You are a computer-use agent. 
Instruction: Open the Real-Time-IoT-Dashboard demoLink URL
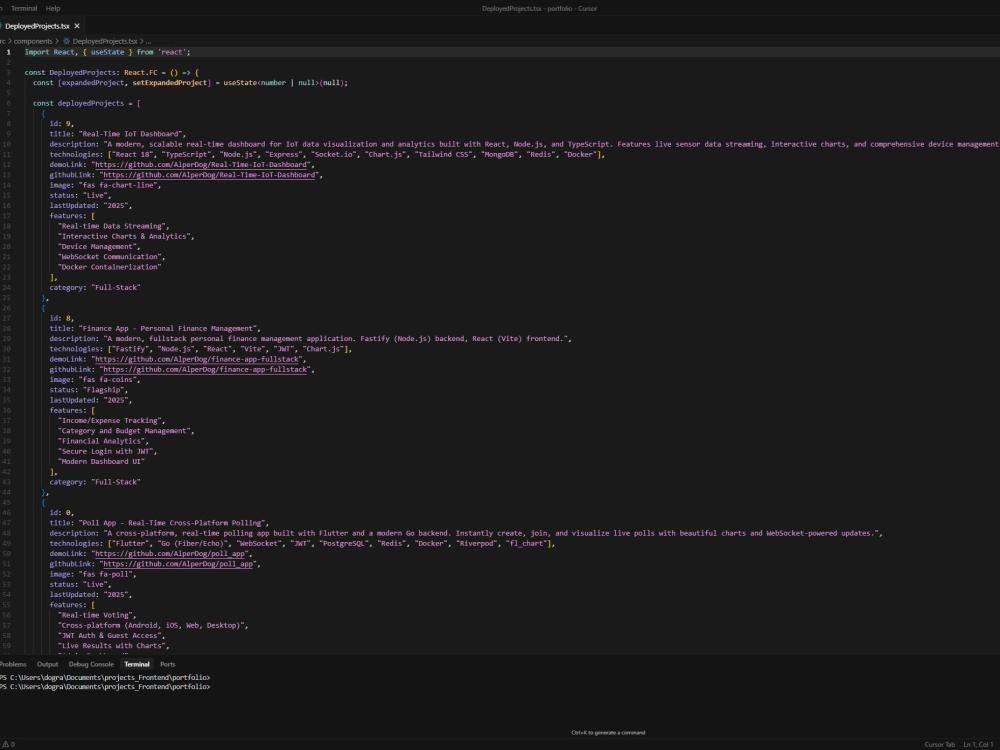[x=201, y=165]
